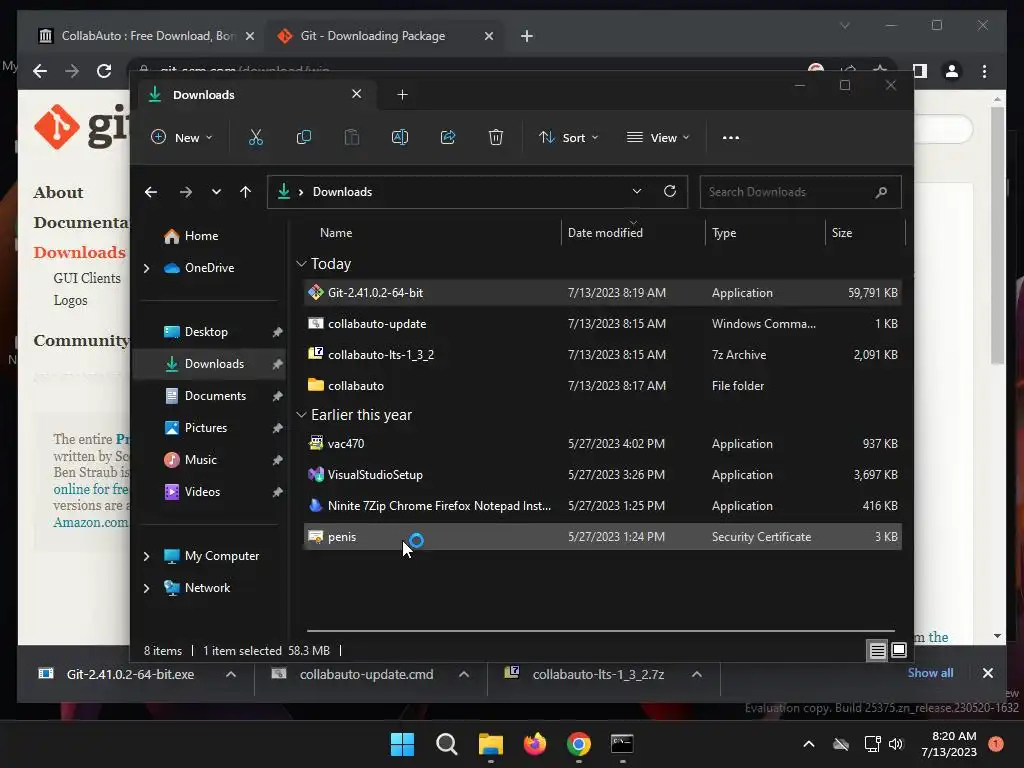Open the Sort dropdown

(x=568, y=138)
